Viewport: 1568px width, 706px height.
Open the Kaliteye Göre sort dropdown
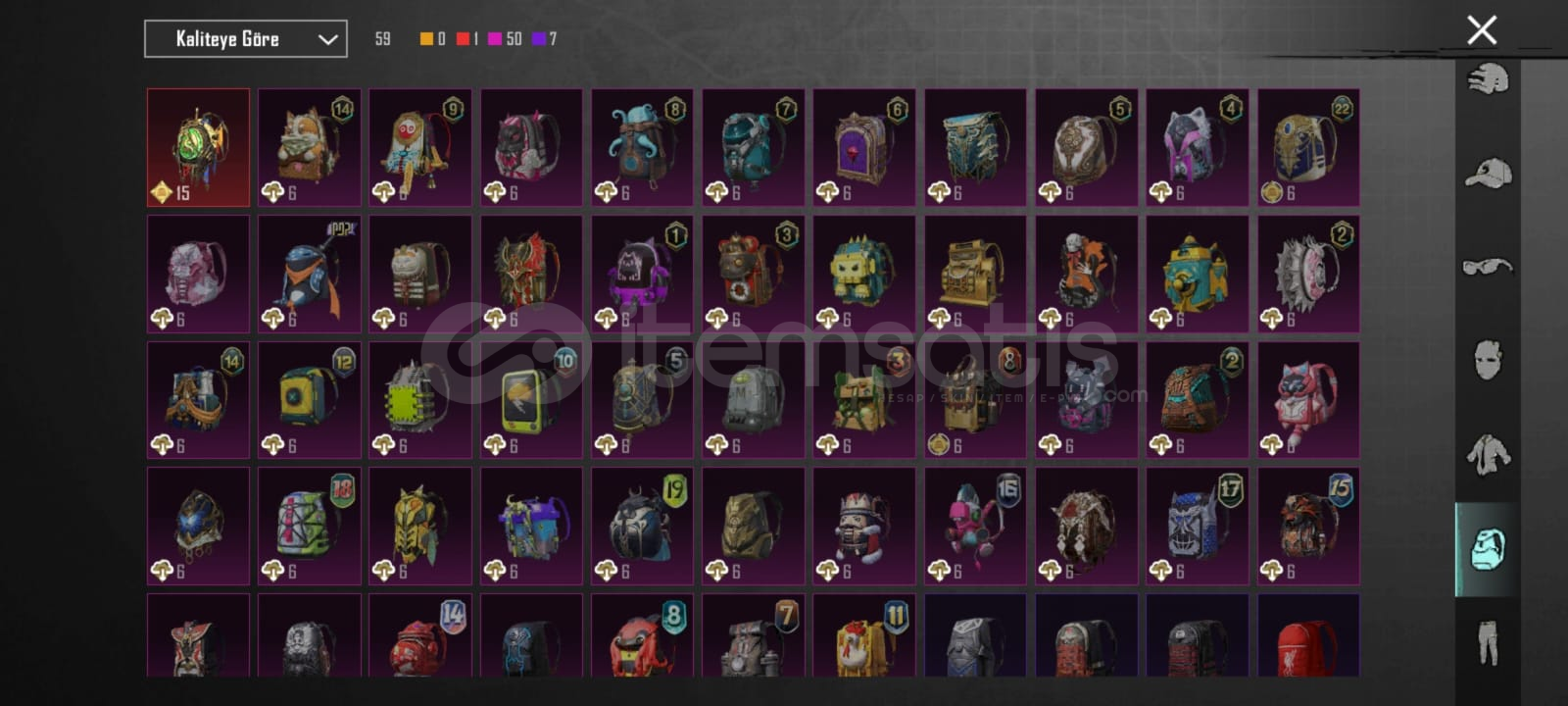246,39
